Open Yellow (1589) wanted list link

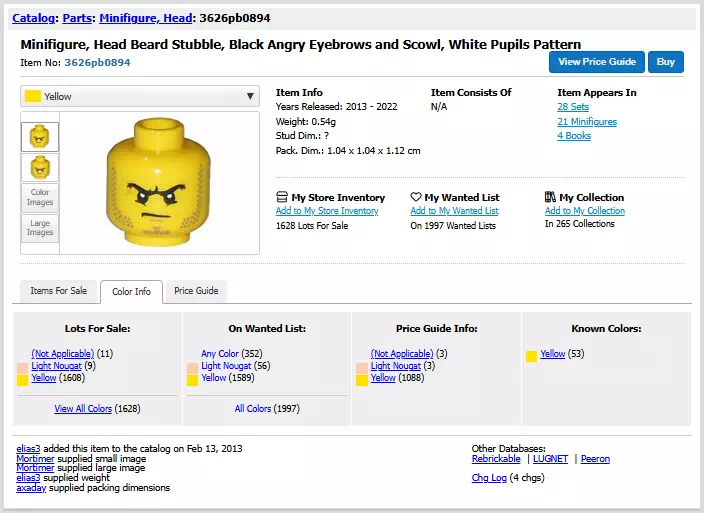[x=213, y=378]
